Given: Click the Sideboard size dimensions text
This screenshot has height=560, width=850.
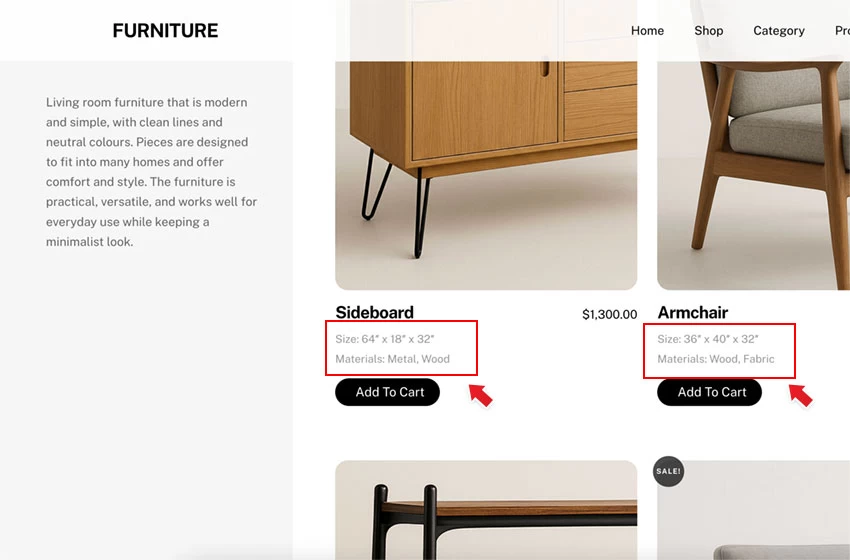Looking at the screenshot, I should (385, 339).
